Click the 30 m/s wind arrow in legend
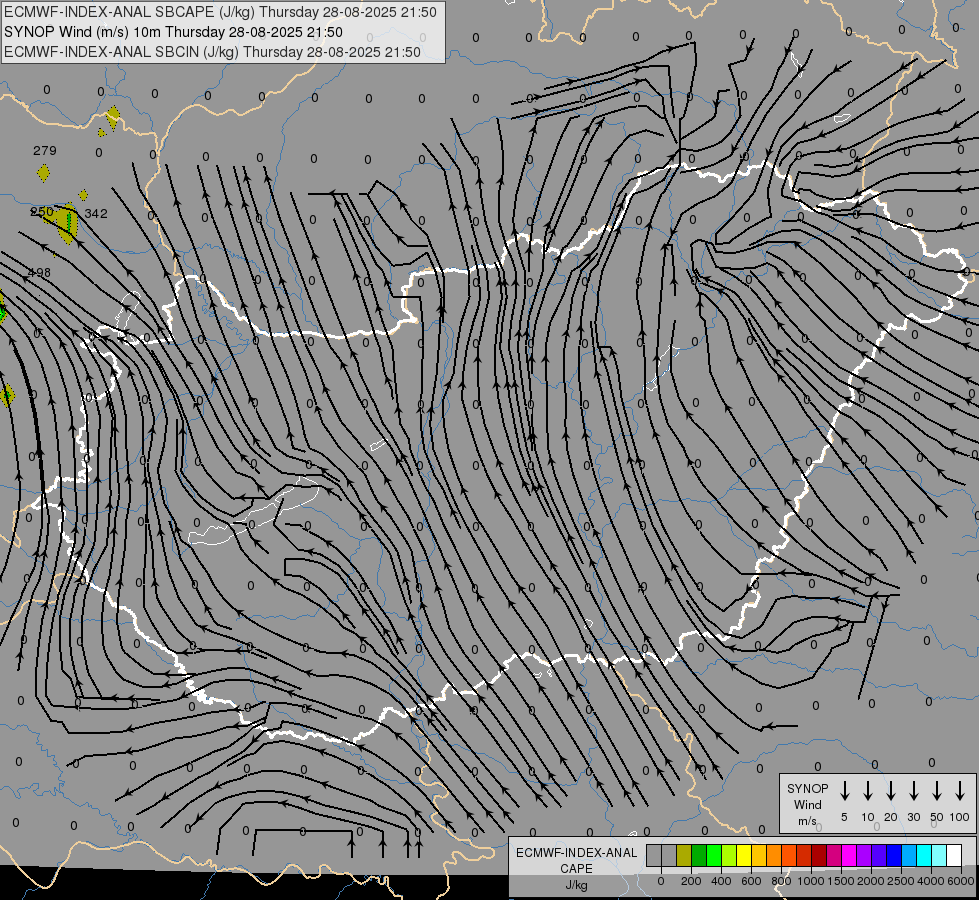Viewport: 979px width, 900px height. 914,790
